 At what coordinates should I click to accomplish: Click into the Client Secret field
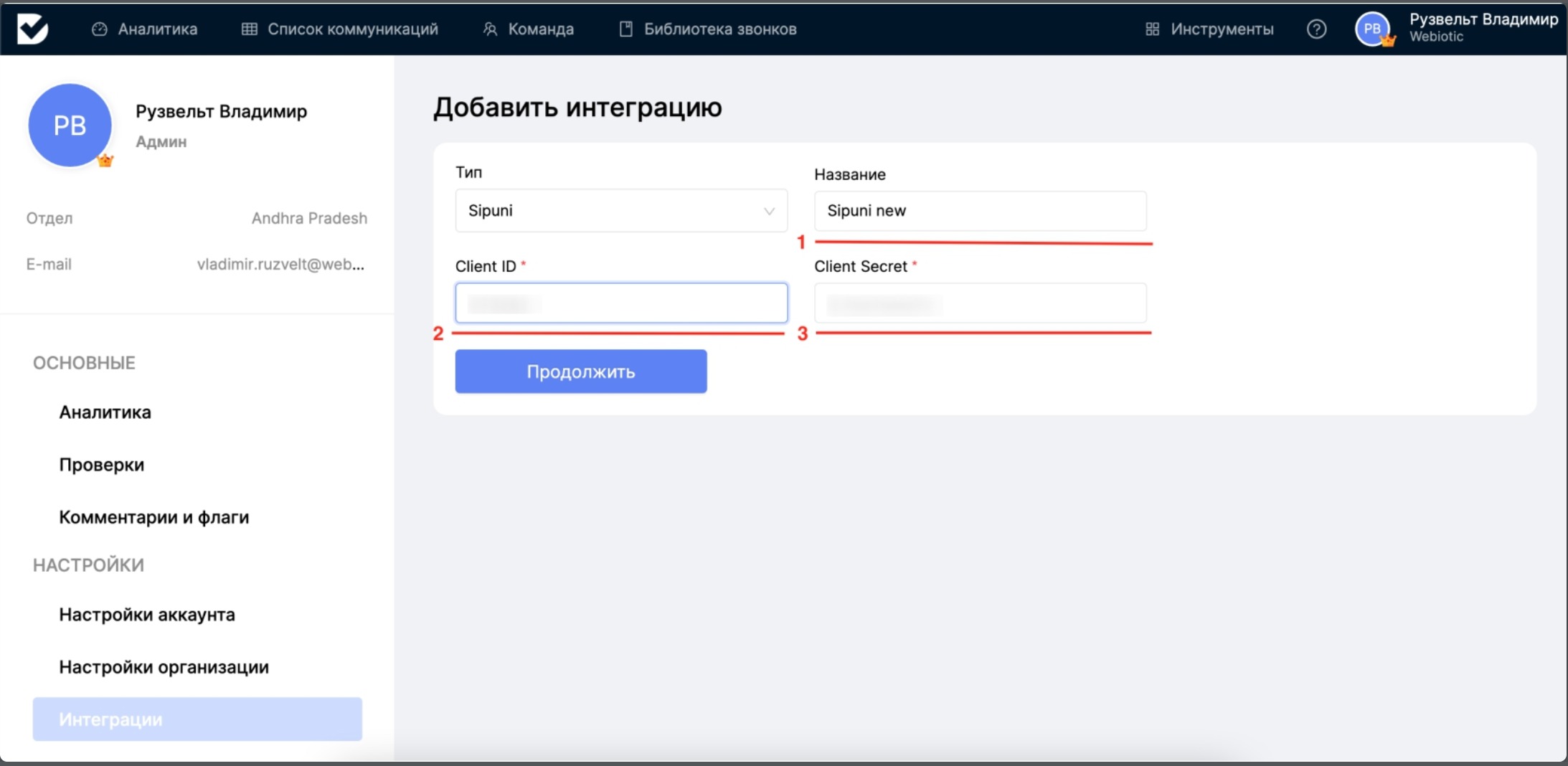tap(980, 303)
